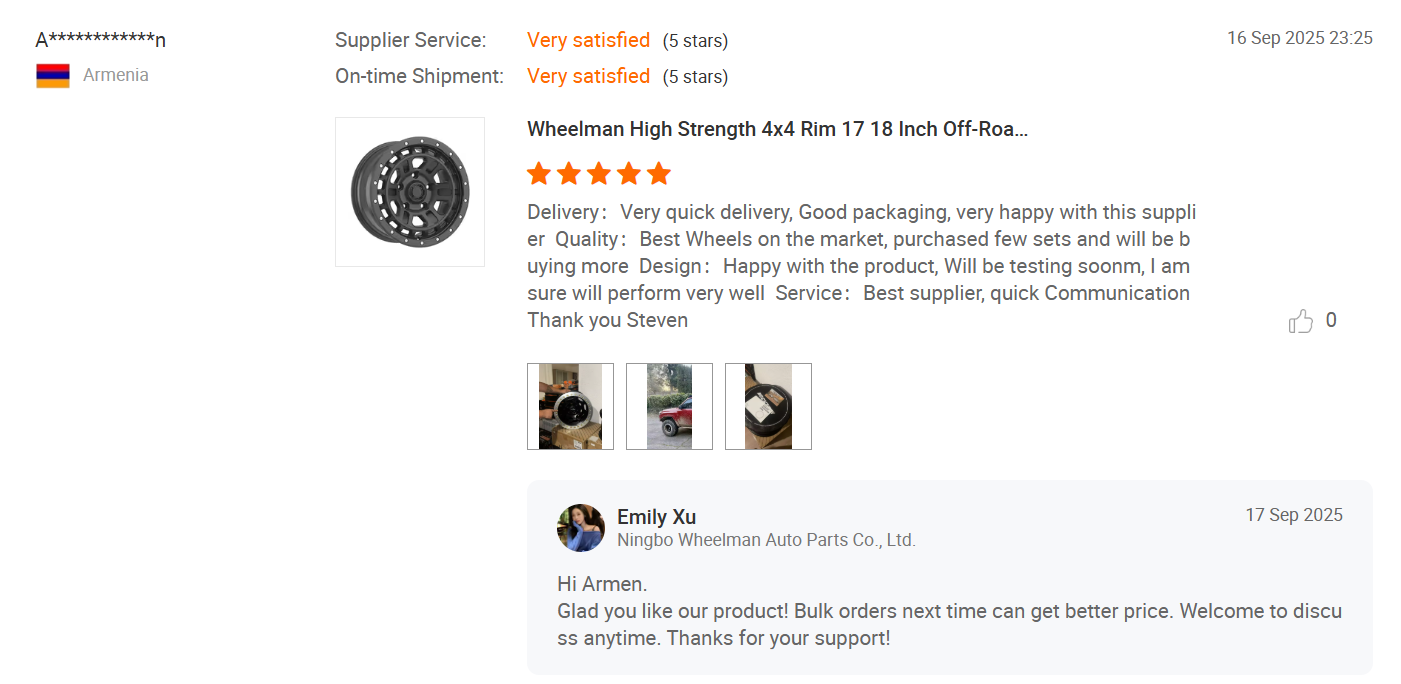
Task: View the red car review photo
Action: 669,406
